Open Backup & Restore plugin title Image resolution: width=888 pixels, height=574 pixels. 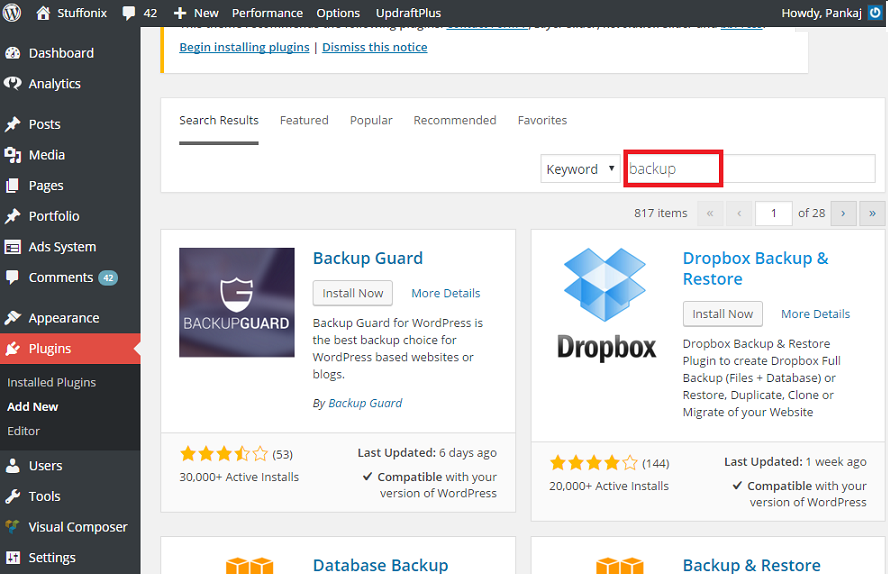[752, 565]
